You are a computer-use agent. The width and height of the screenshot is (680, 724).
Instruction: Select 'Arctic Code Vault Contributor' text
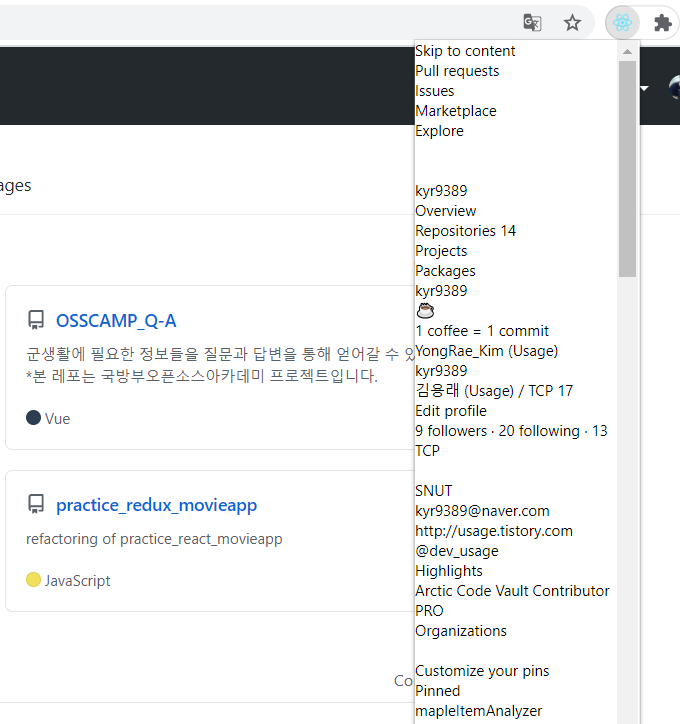pos(512,591)
